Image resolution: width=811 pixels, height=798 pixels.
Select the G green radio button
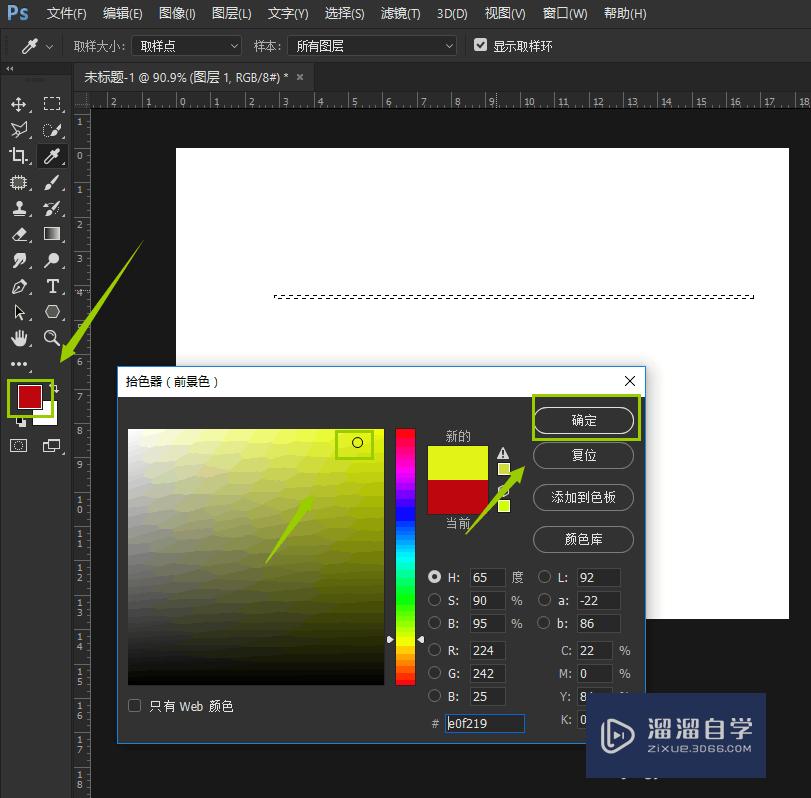434,672
